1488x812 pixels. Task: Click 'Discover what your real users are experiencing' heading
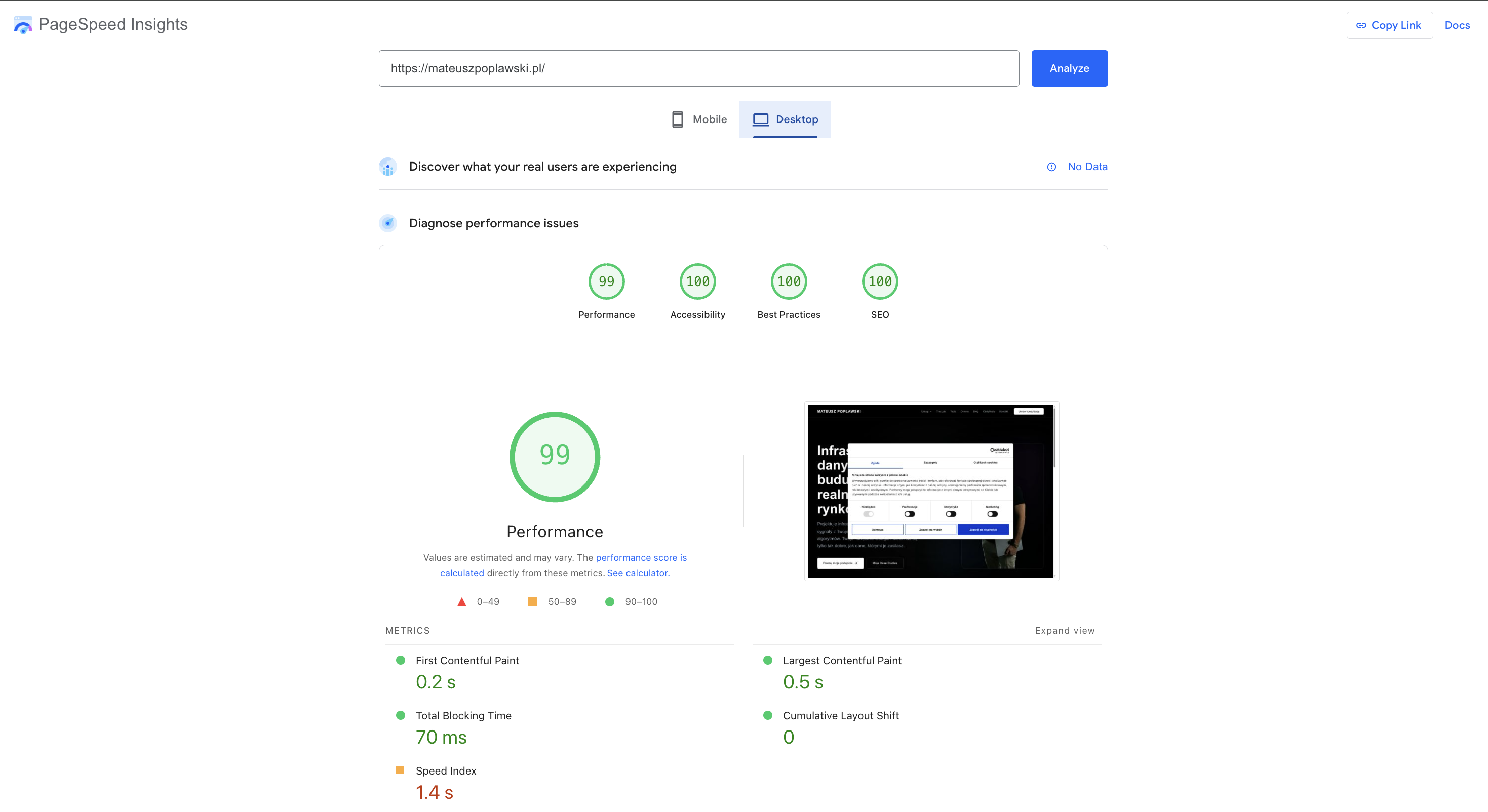click(542, 167)
